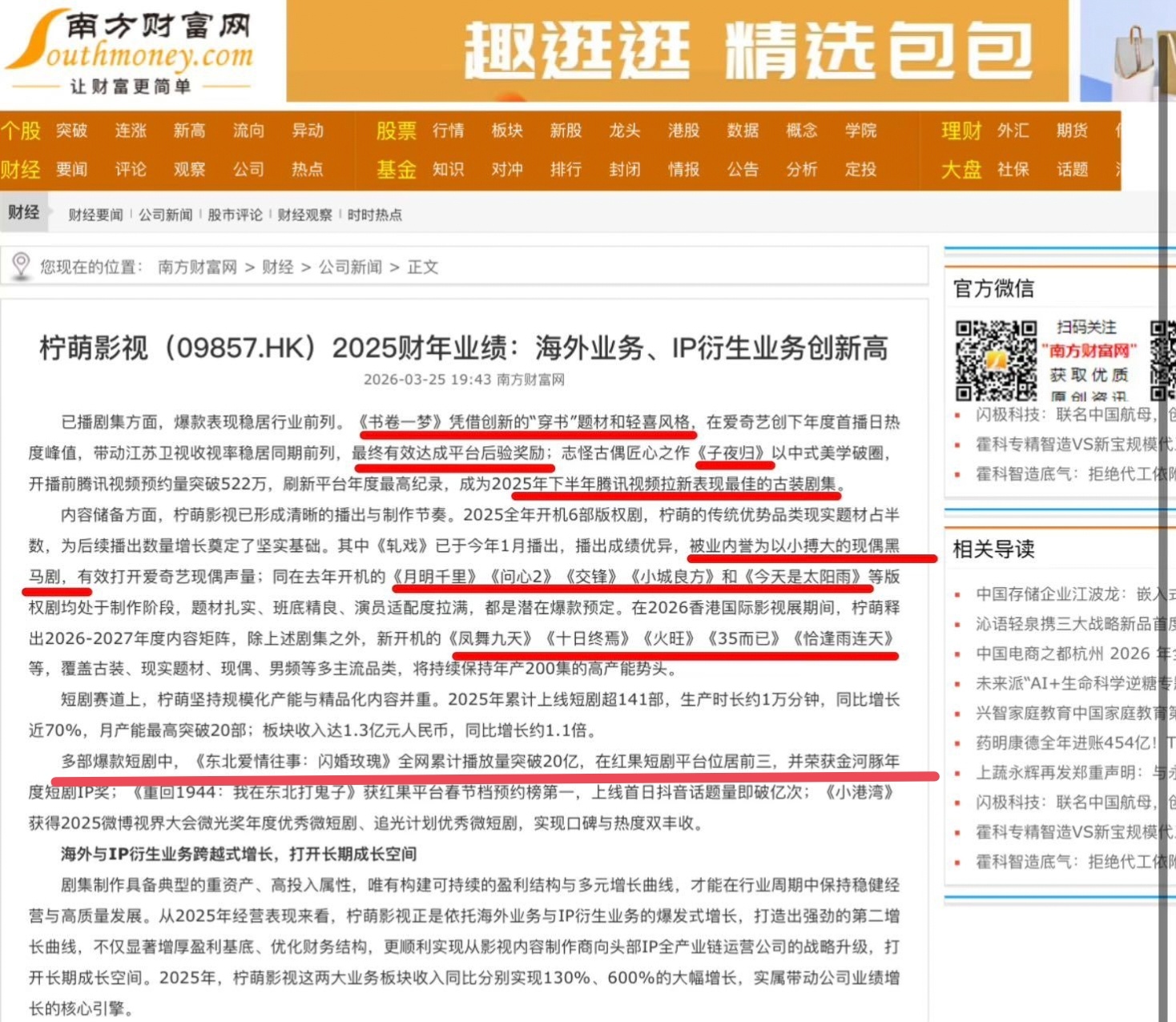Click the 官方微信 panel heading
The image size is (1176, 1022).
pyautogui.click(x=993, y=288)
